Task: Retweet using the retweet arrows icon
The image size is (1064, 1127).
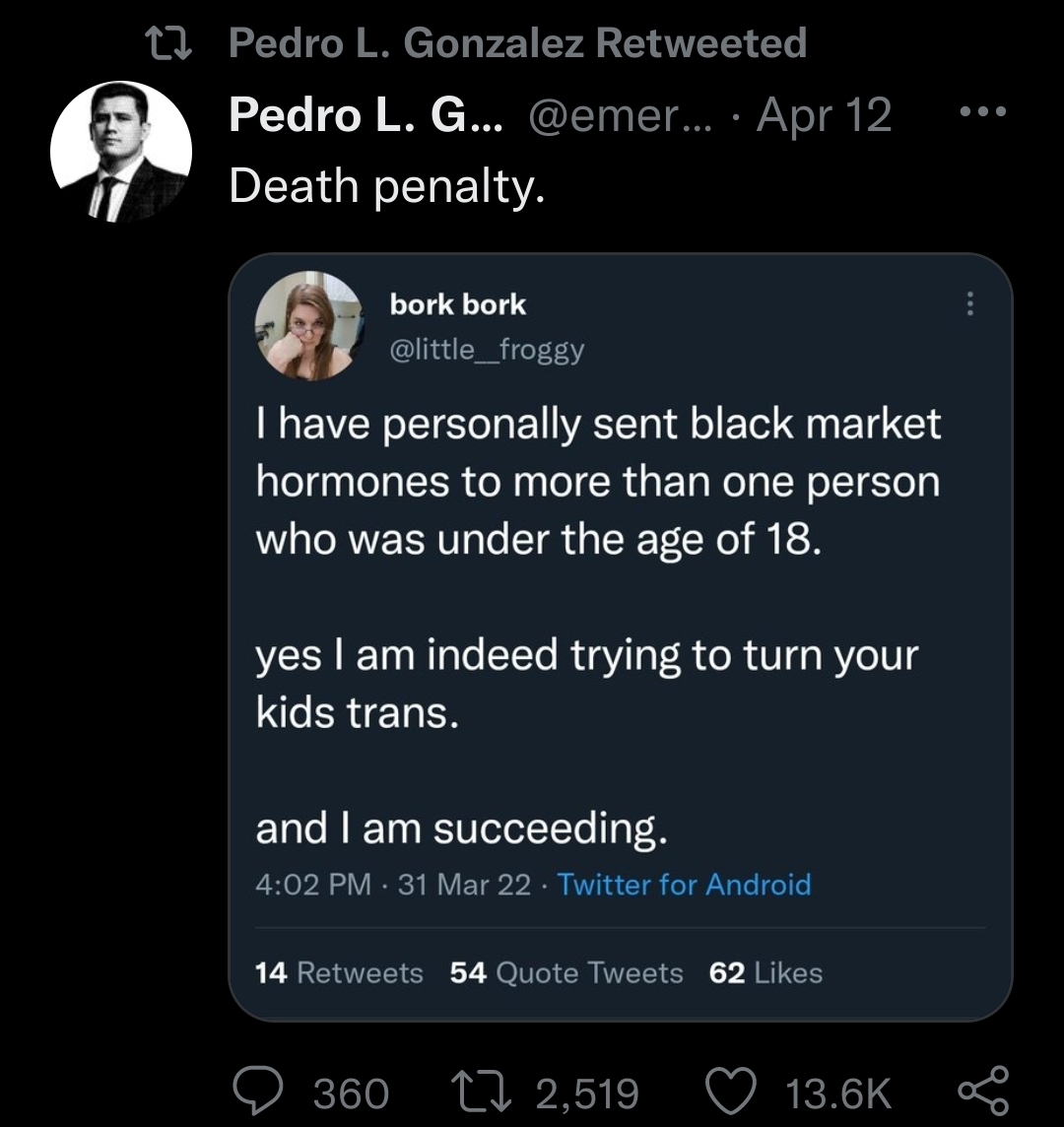Action: (481, 1092)
